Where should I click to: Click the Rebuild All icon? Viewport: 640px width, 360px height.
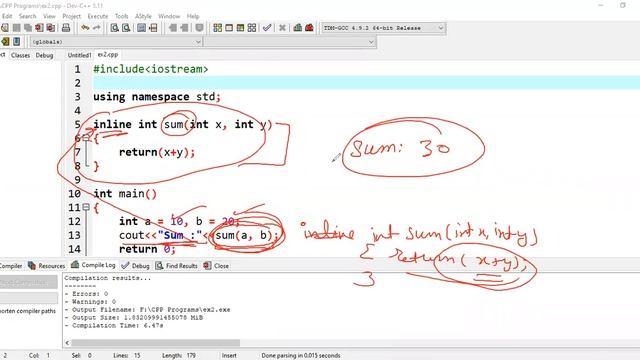[x=252, y=28]
